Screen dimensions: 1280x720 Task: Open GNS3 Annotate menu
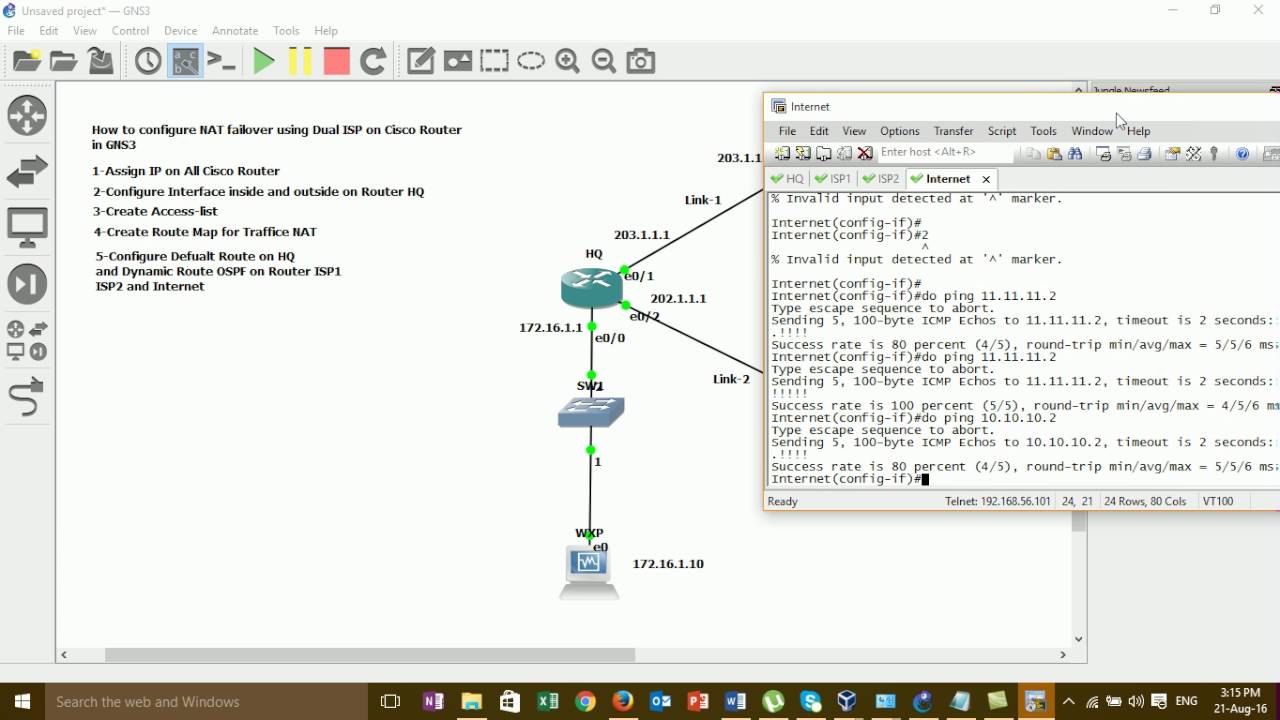click(235, 31)
